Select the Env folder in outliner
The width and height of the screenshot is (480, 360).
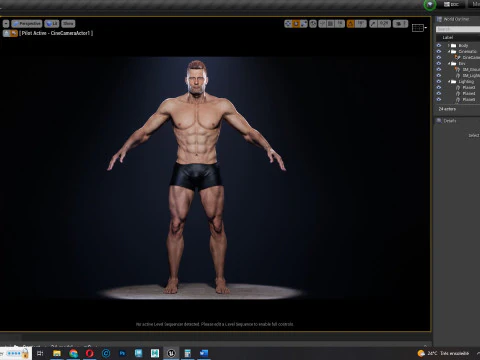462,63
